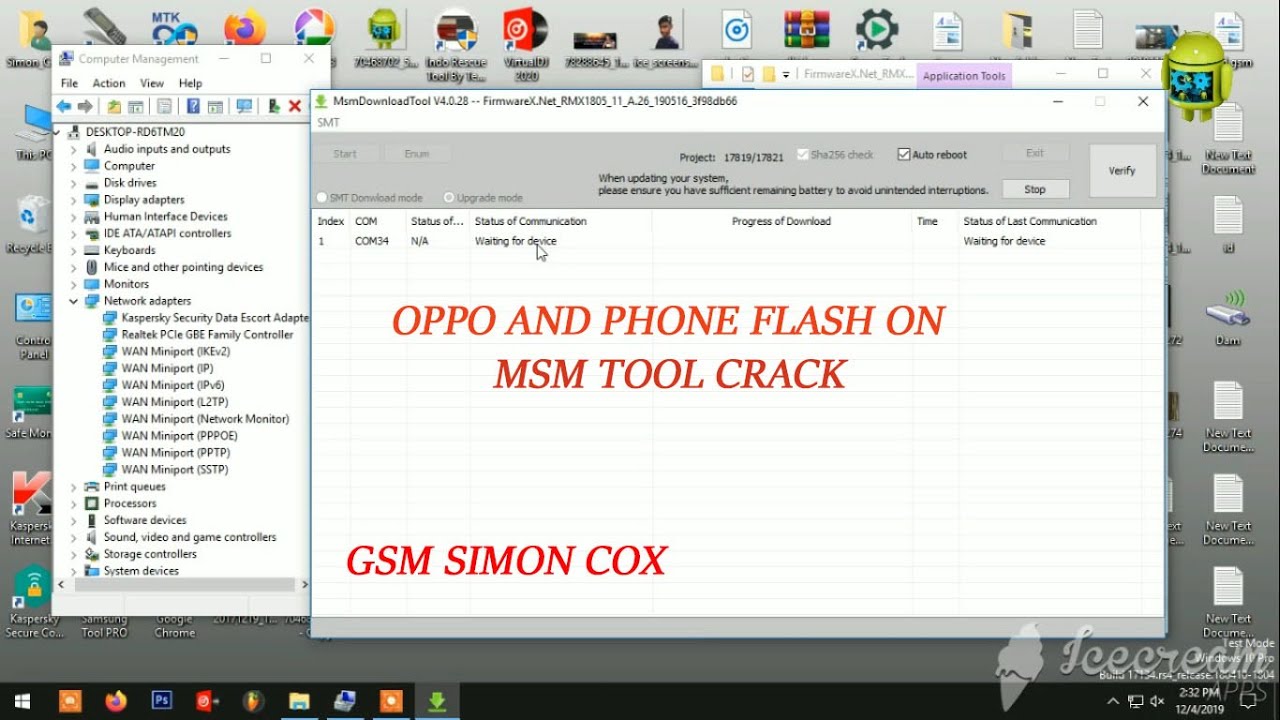The height and width of the screenshot is (720, 1280).
Task: Select WAN Miniport (Network Monitor) adapter
Action: (205, 419)
